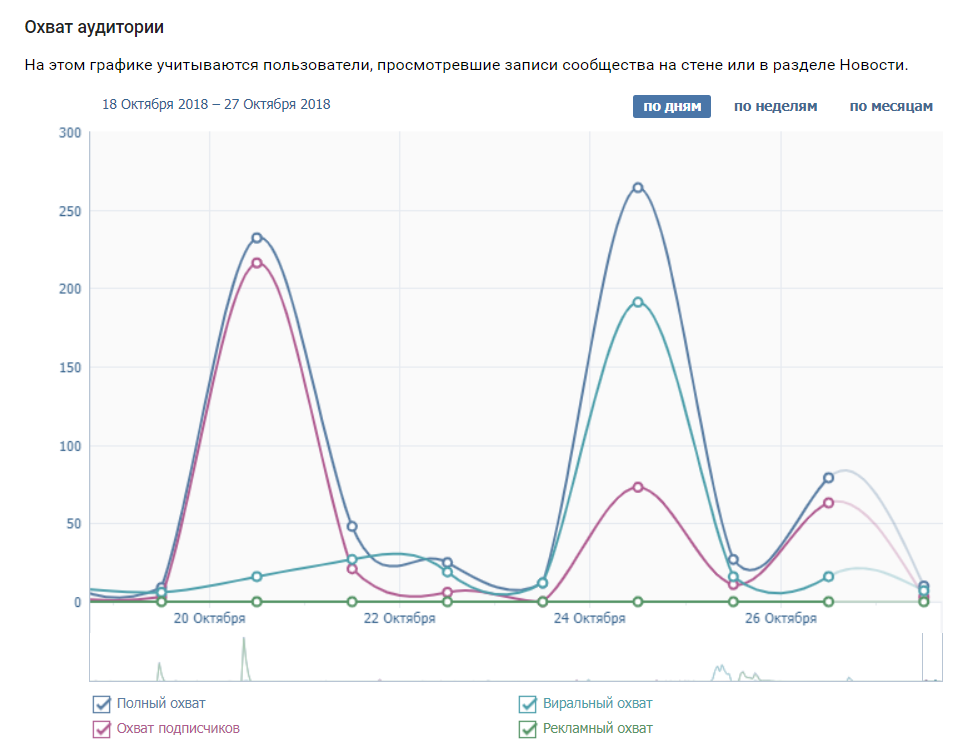
Task: Click the pink subscriber point near 63
Action: [x=828, y=503]
